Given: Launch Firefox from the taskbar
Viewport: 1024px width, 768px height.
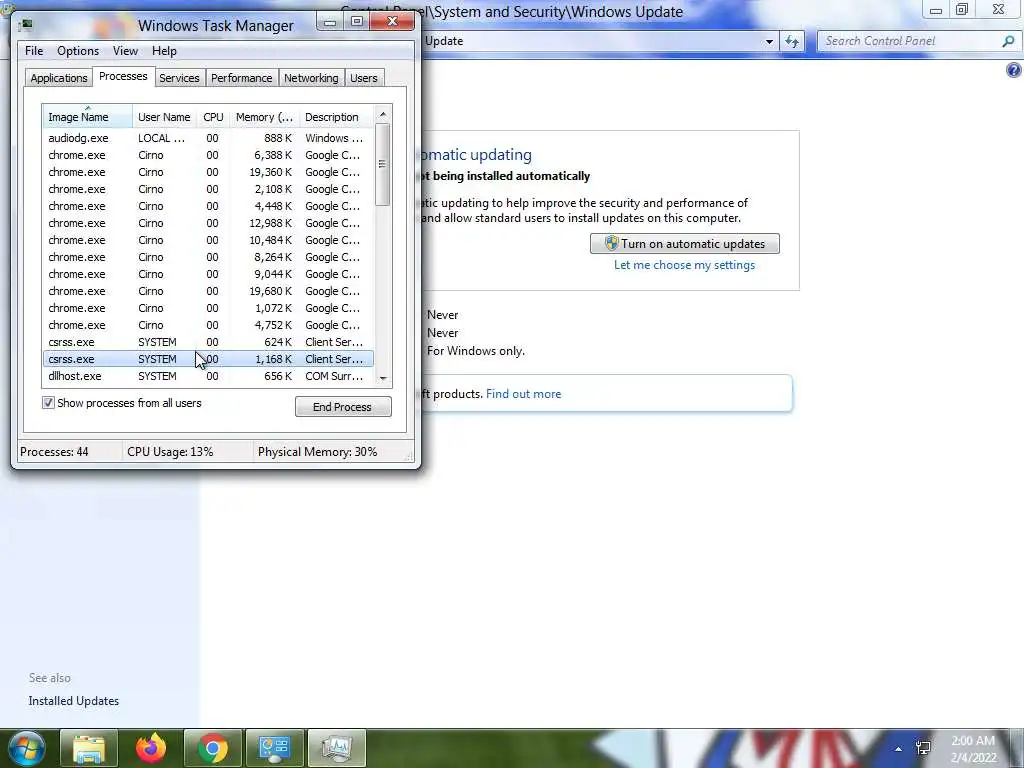Looking at the screenshot, I should (x=151, y=748).
